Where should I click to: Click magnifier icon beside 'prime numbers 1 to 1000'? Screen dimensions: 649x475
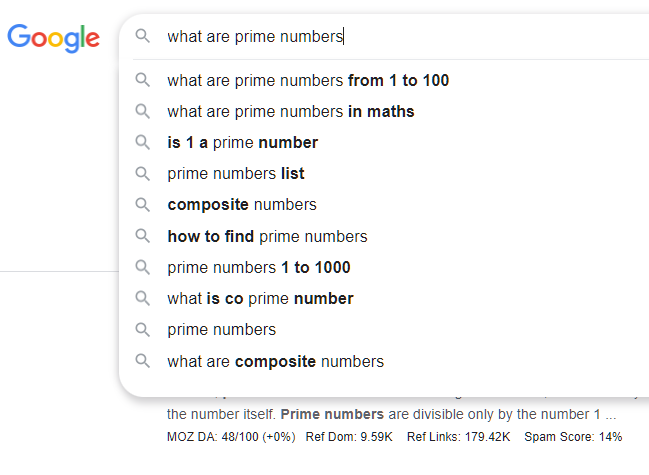pyautogui.click(x=143, y=267)
